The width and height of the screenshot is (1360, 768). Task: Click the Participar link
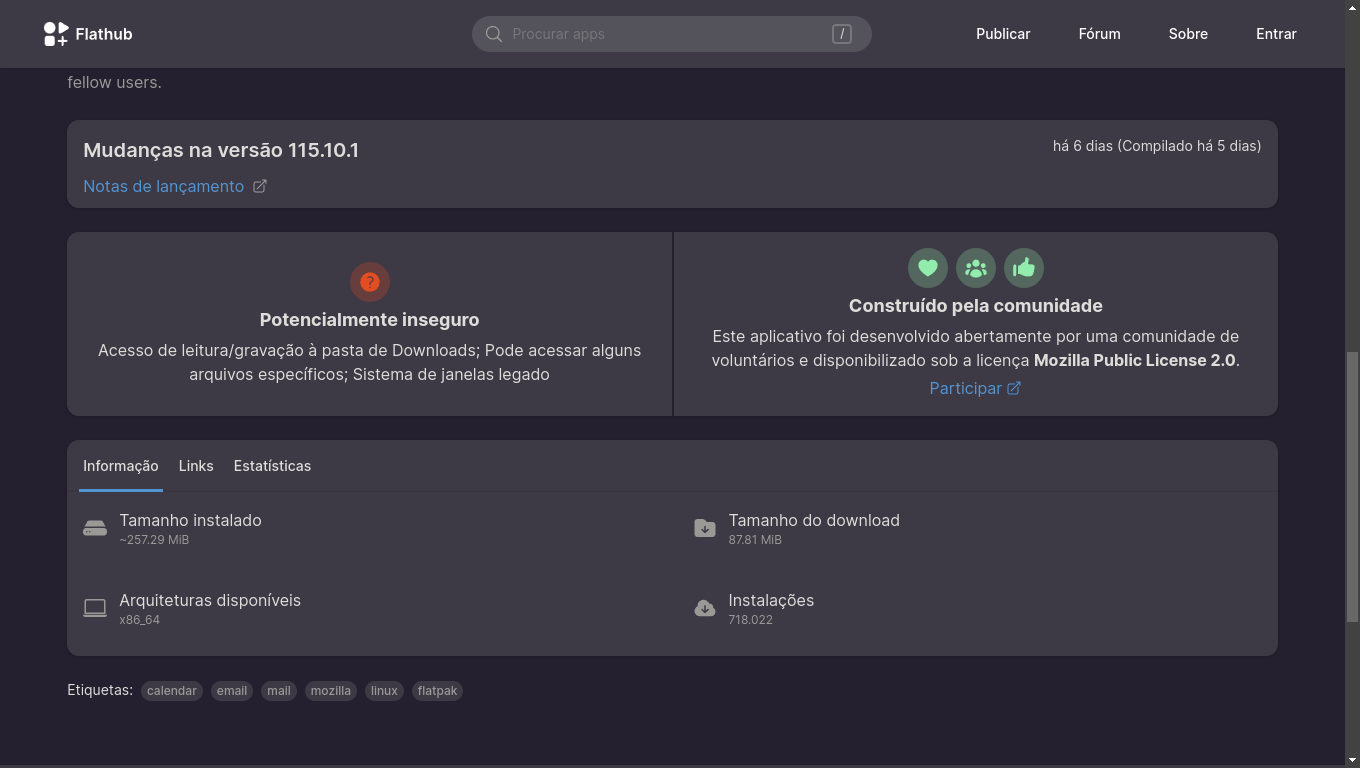967,388
